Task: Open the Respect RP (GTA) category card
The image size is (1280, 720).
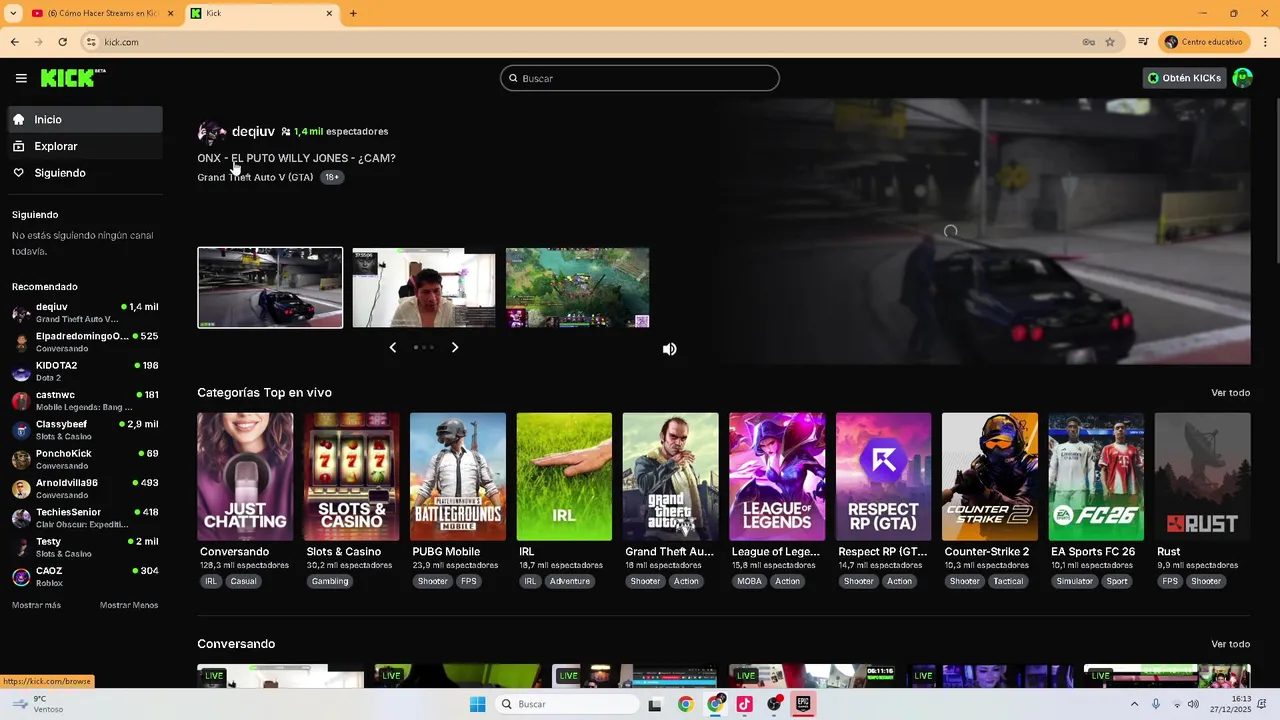Action: click(883, 477)
